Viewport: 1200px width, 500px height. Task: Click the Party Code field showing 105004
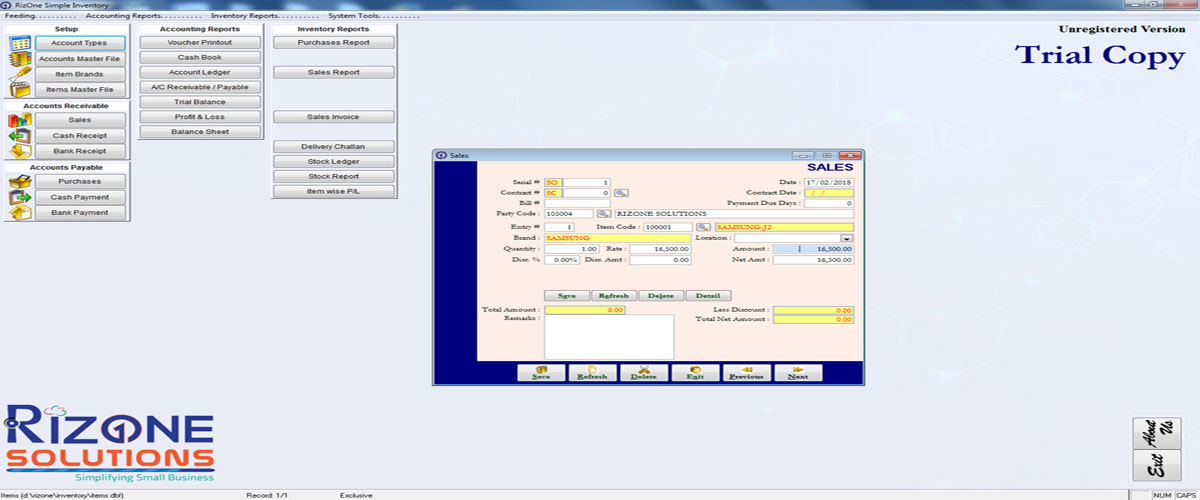tap(569, 213)
